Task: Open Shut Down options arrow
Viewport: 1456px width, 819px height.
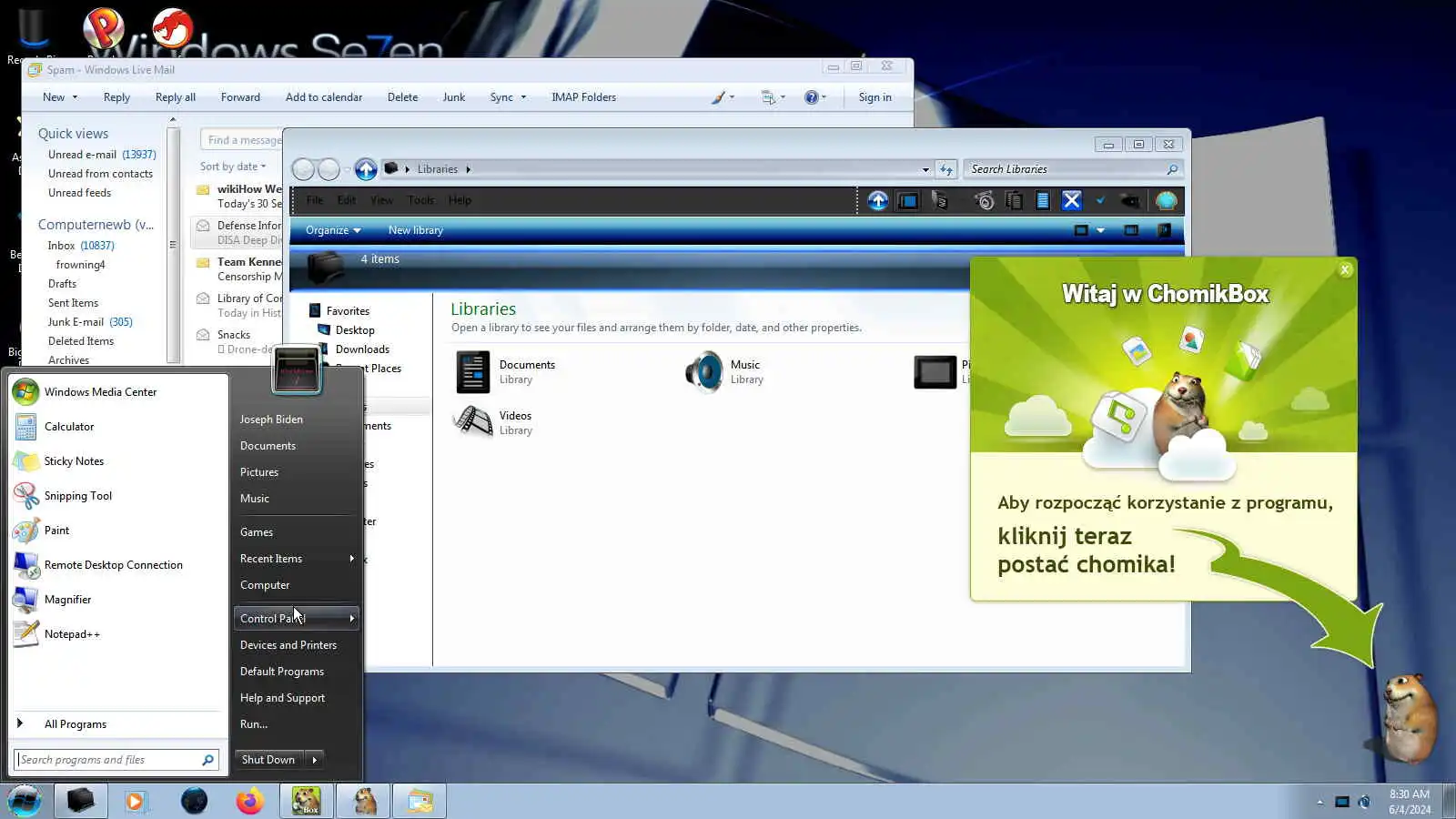Action: click(315, 760)
